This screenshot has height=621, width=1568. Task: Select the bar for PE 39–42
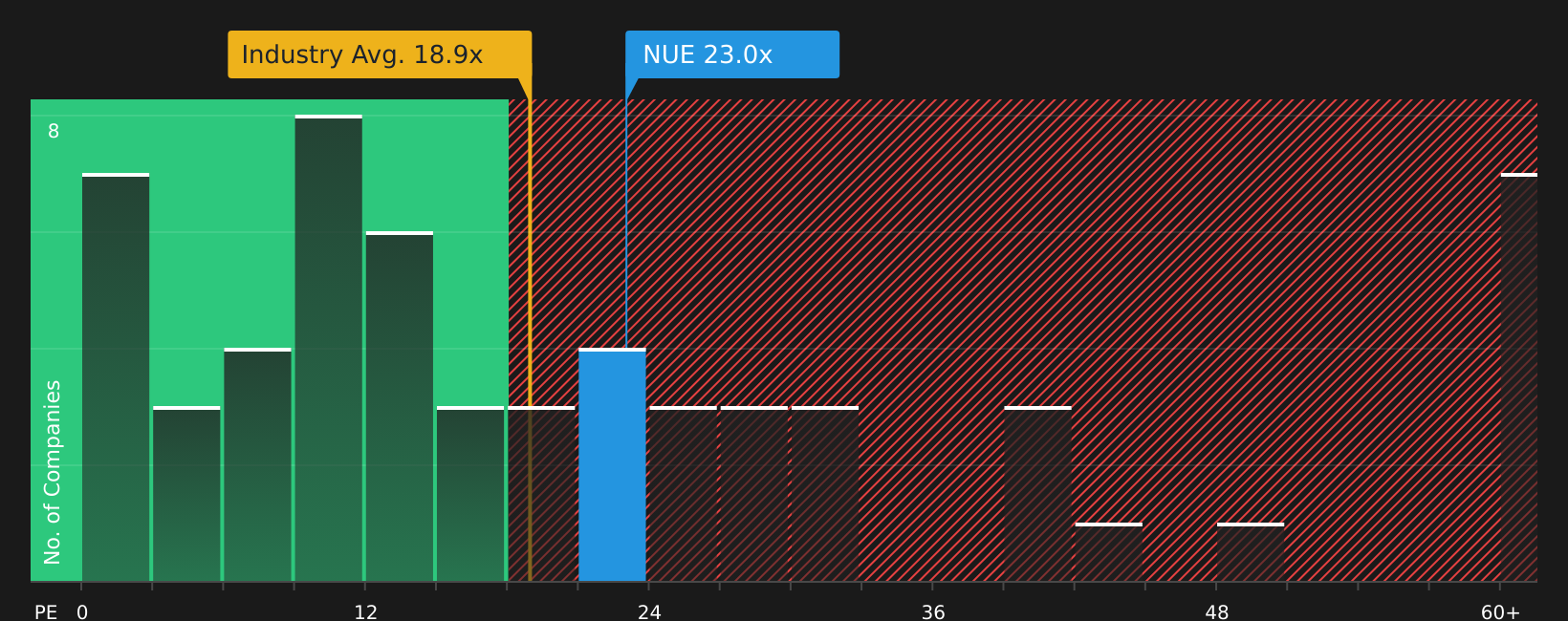1037,494
